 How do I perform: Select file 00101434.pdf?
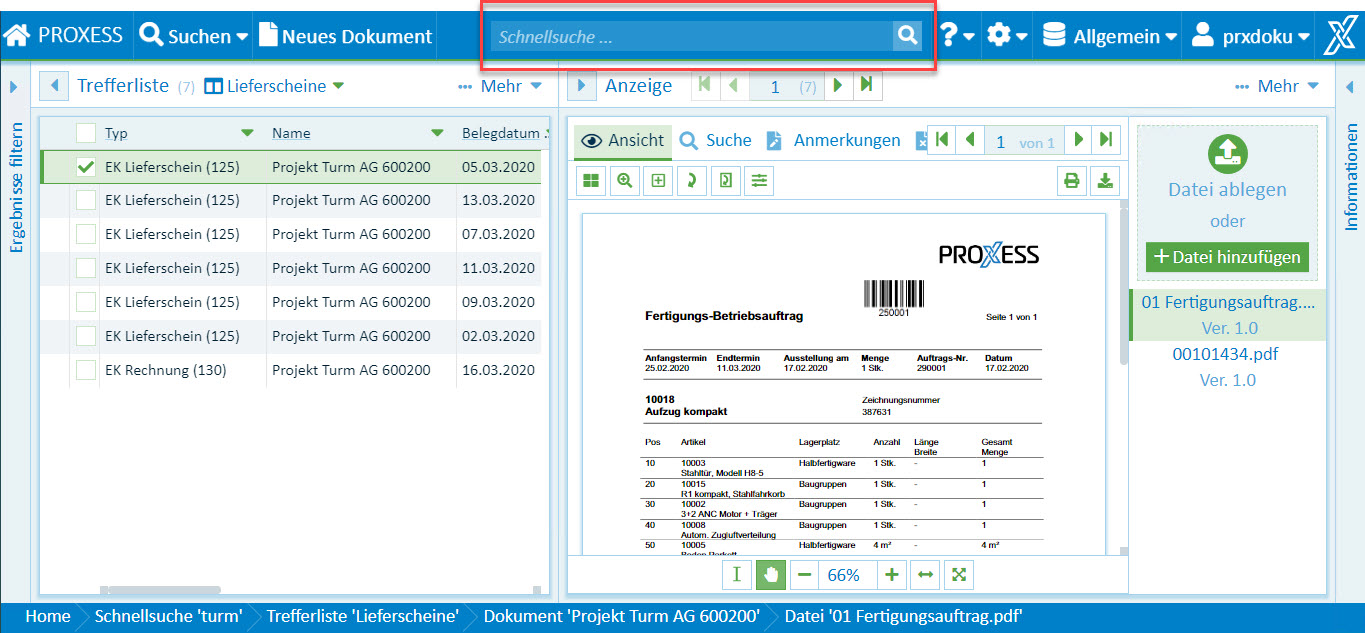pos(1225,354)
